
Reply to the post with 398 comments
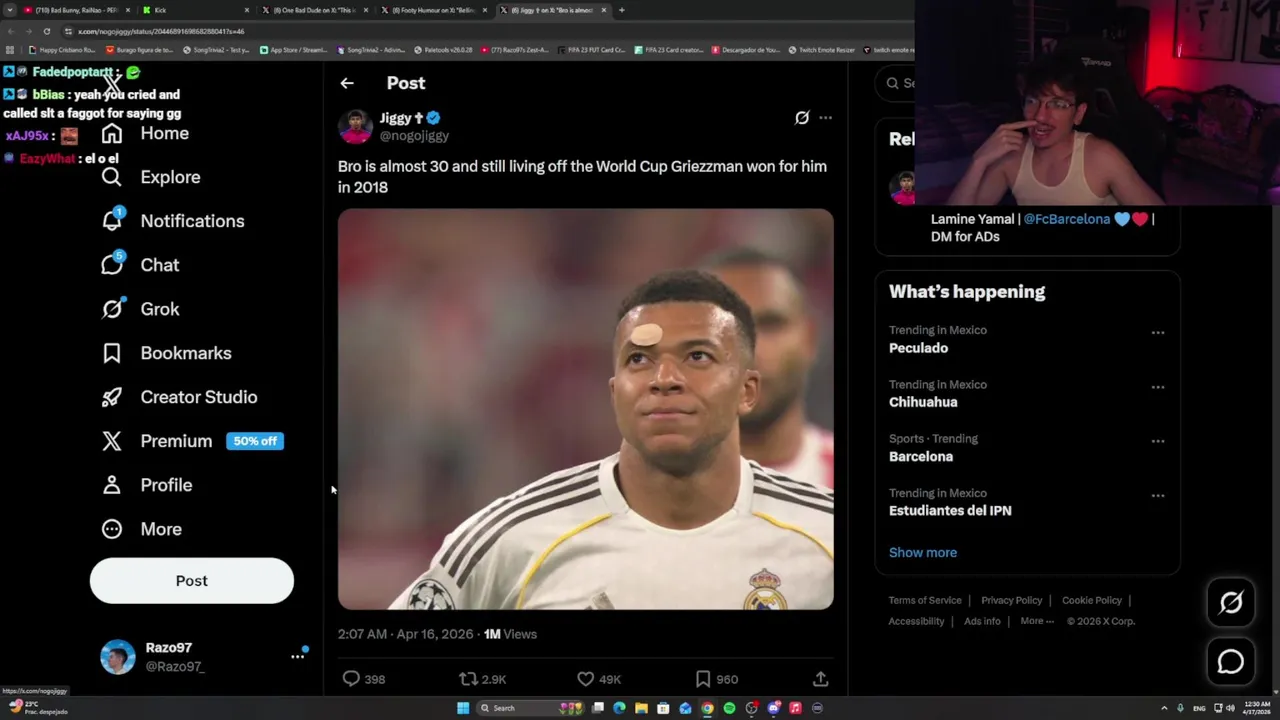tap(363, 679)
